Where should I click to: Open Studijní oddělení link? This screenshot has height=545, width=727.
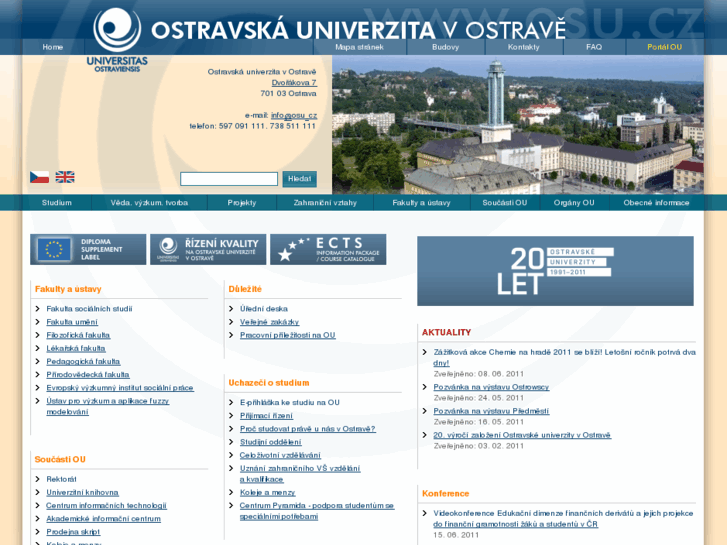click(270, 442)
